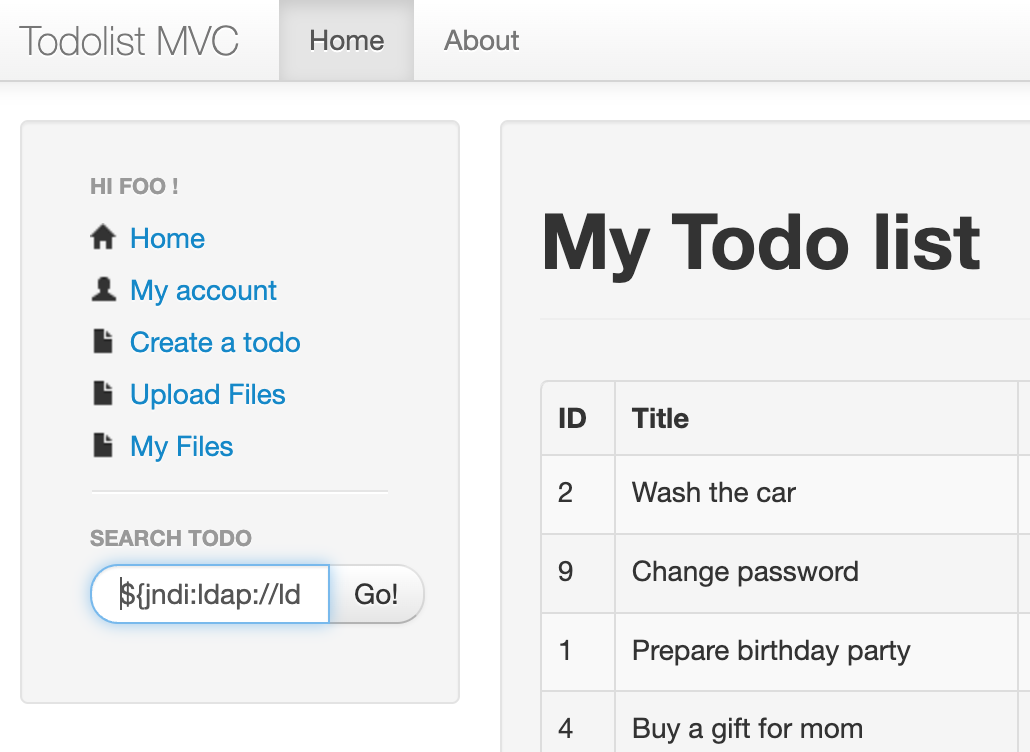Viewport: 1030px width, 752px height.
Task: Click the Todolist MVC brand logo
Action: click(128, 40)
